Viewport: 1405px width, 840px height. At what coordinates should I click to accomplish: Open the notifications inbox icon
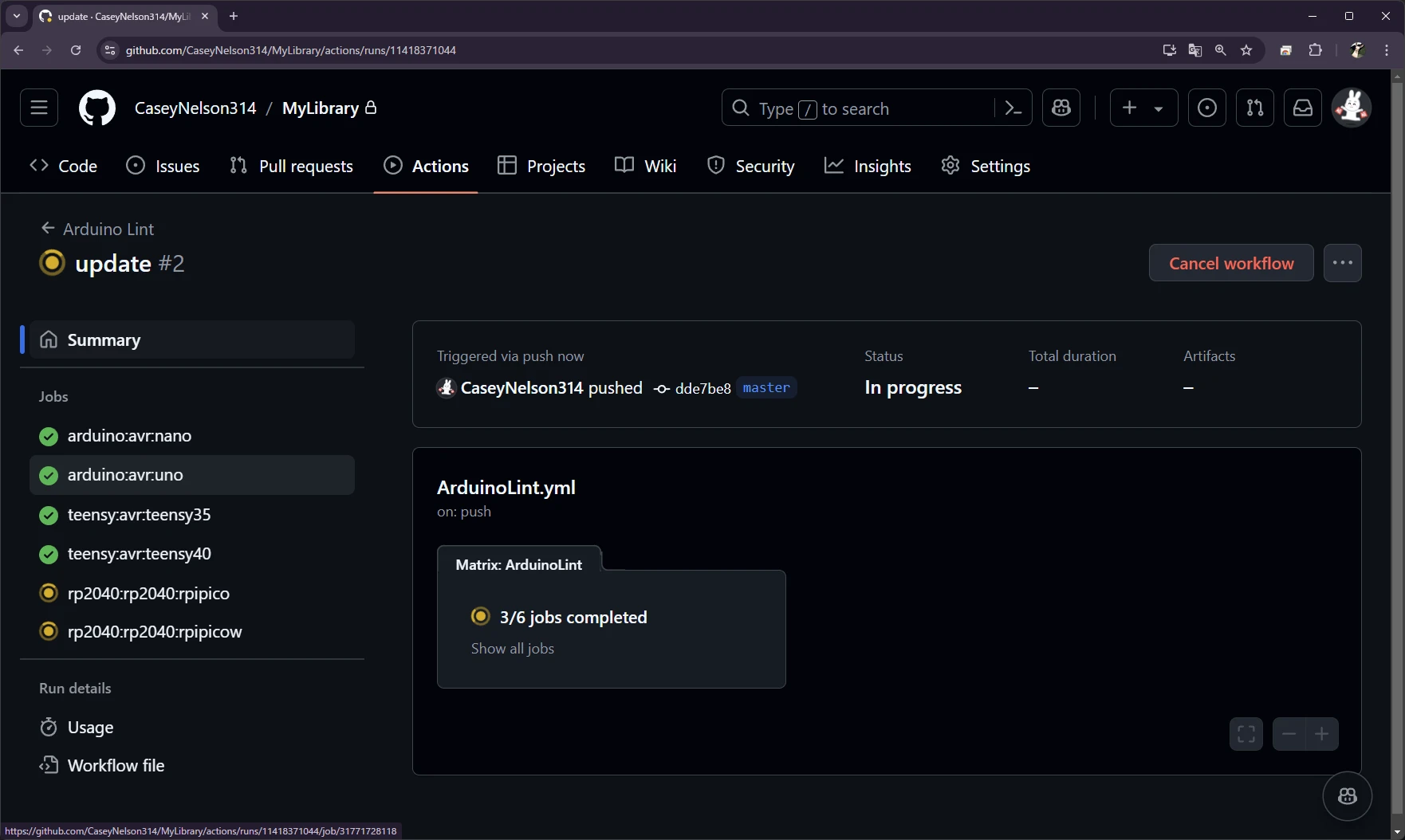[x=1303, y=108]
